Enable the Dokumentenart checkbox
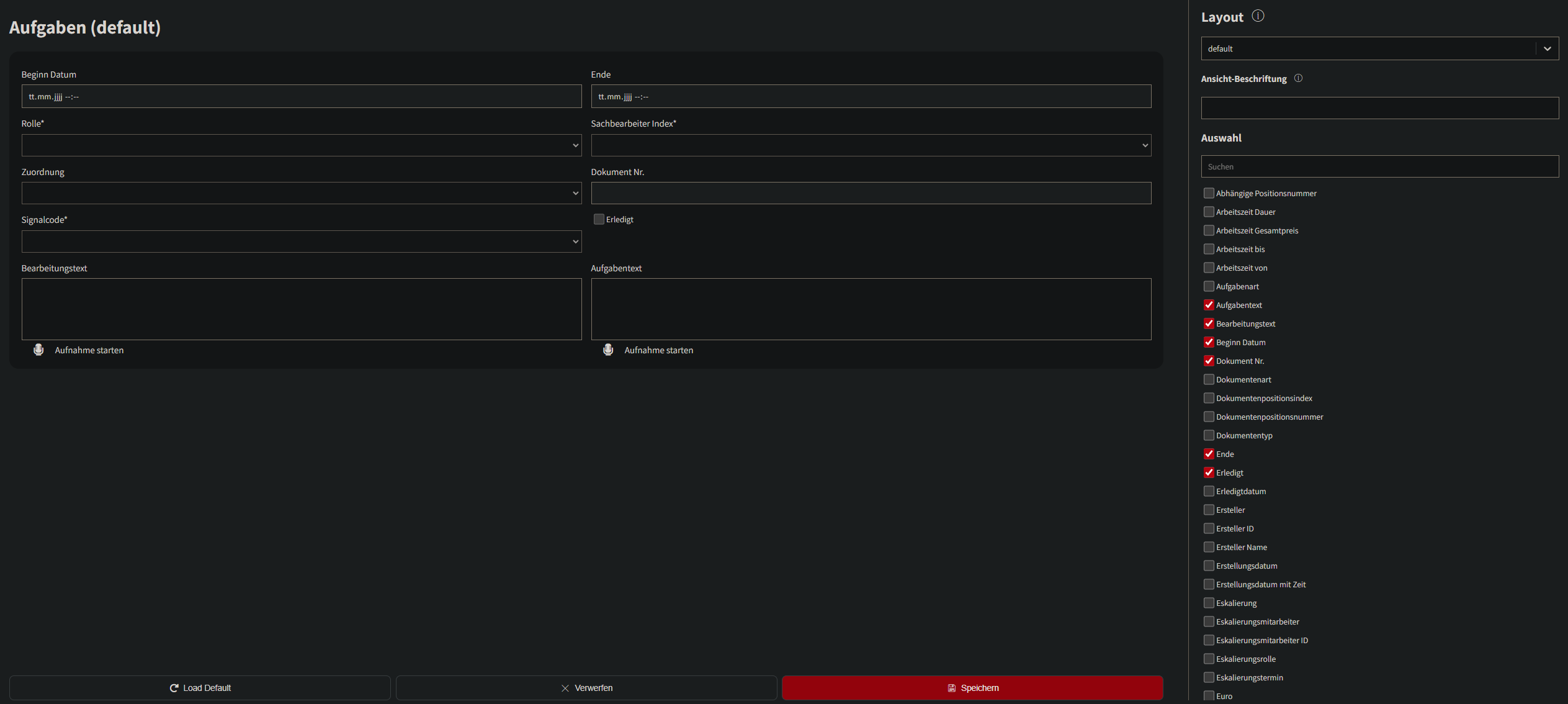The image size is (1568, 704). coord(1209,379)
